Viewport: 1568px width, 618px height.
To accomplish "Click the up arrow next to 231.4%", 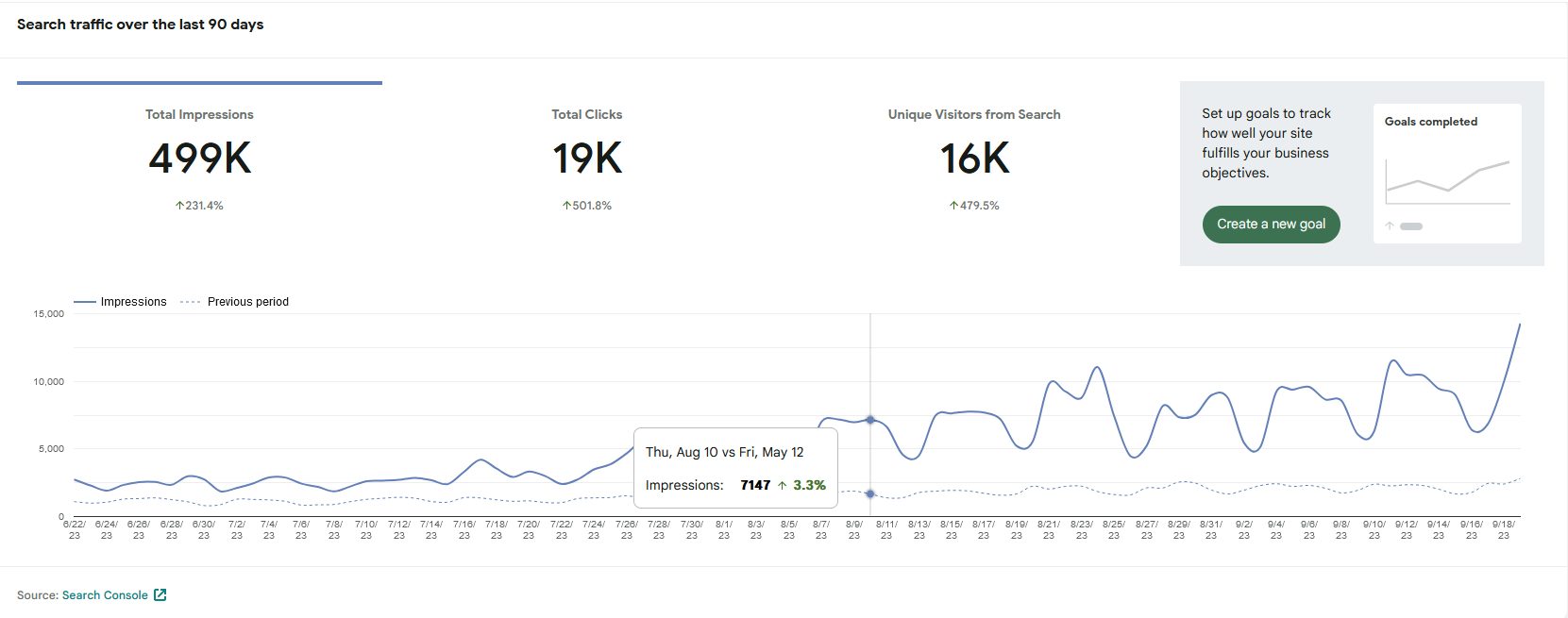I will click(179, 205).
